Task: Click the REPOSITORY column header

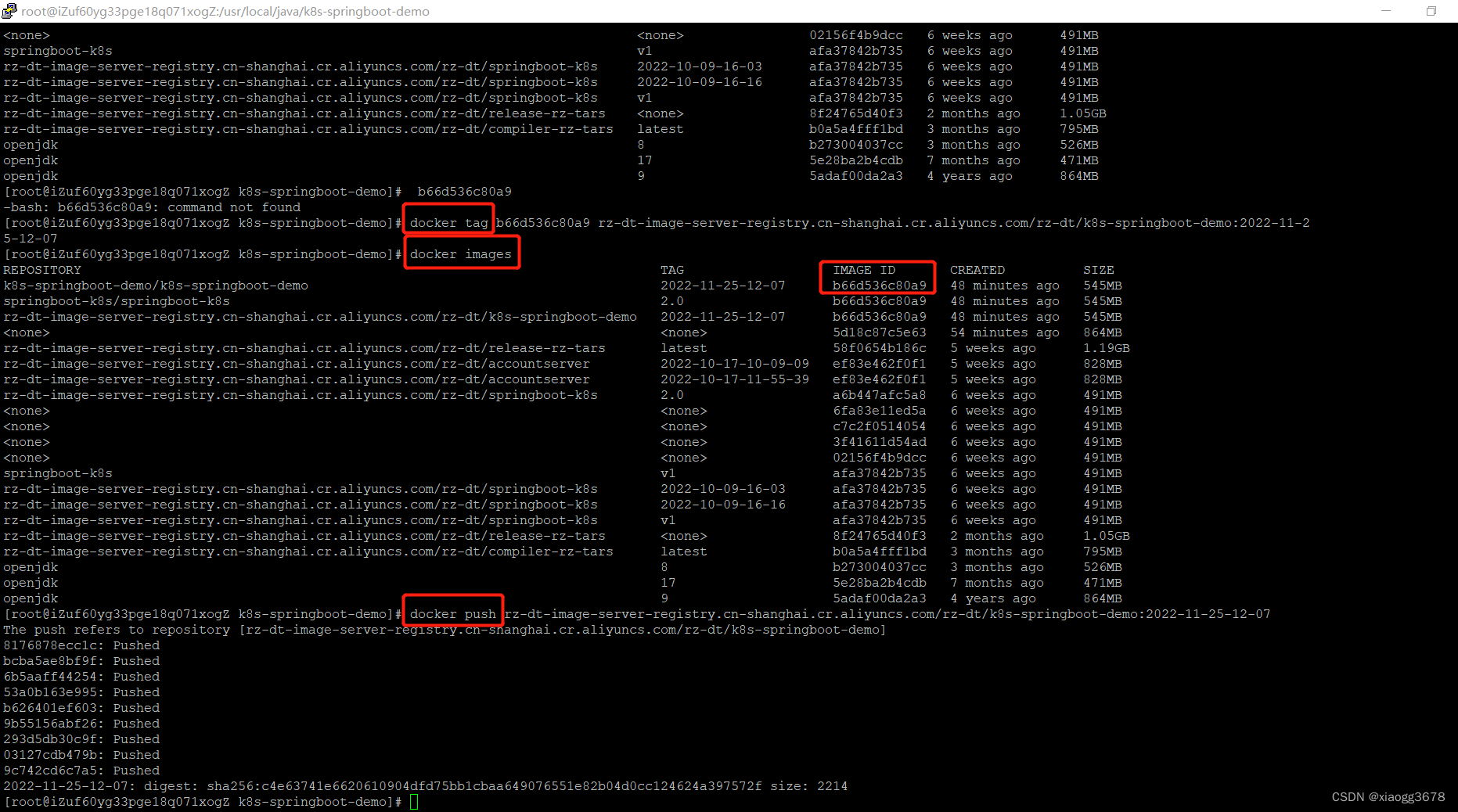Action: click(42, 269)
